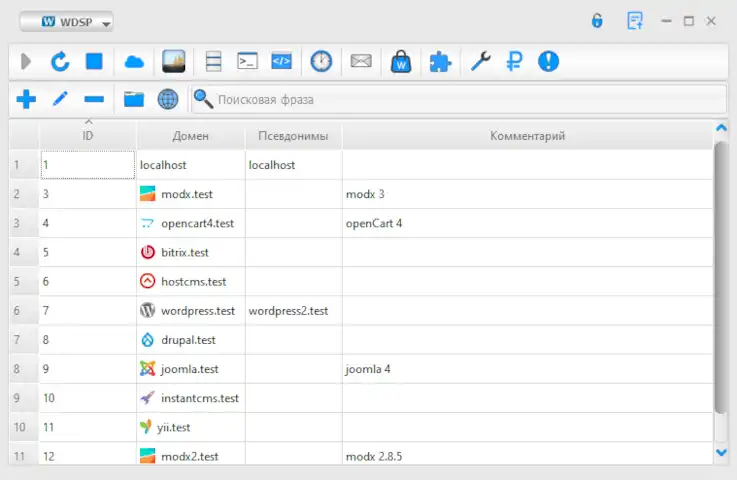Click the stacked rows database icon
Image resolution: width=737 pixels, height=480 pixels.
(x=213, y=62)
